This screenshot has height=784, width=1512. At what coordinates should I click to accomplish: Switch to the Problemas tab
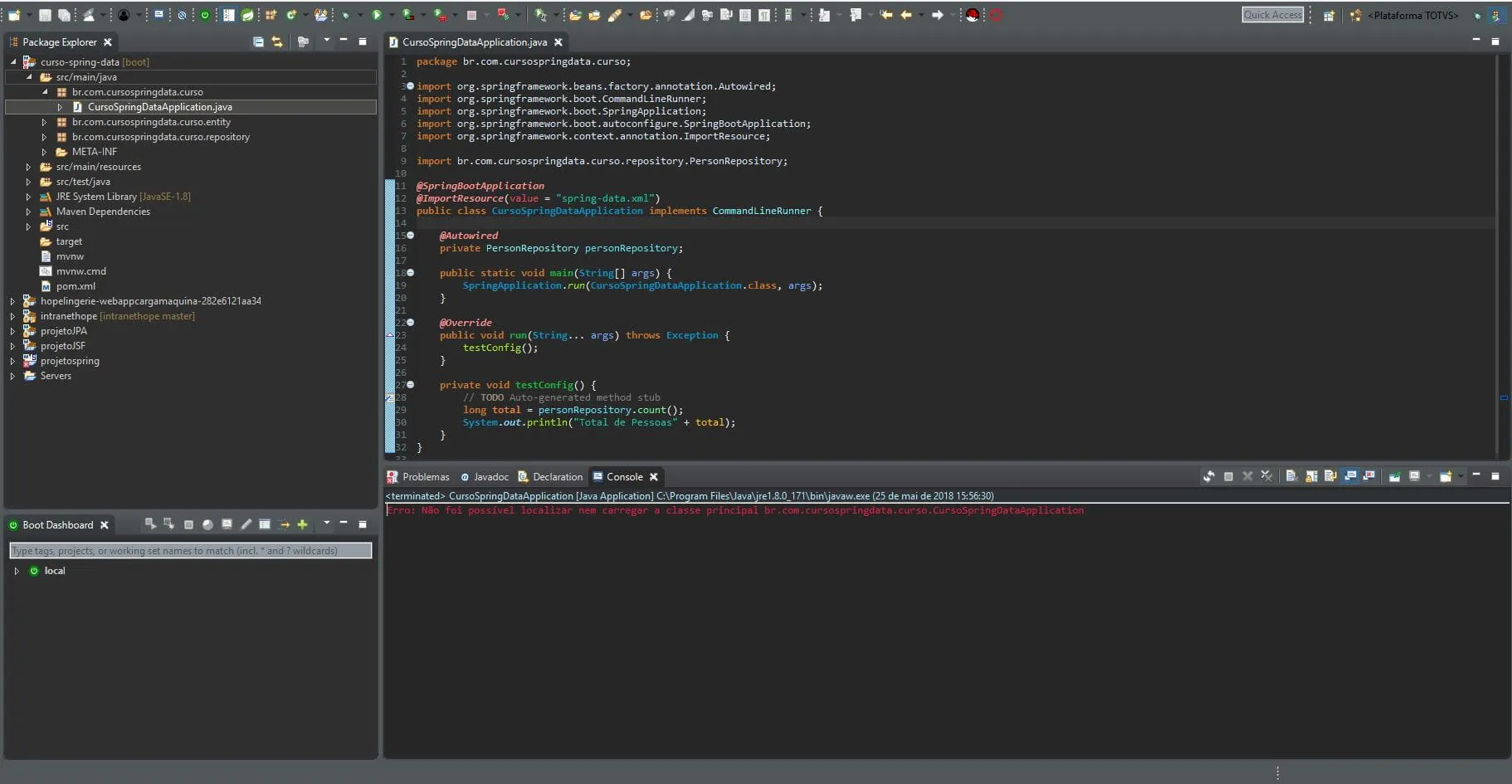tap(425, 477)
